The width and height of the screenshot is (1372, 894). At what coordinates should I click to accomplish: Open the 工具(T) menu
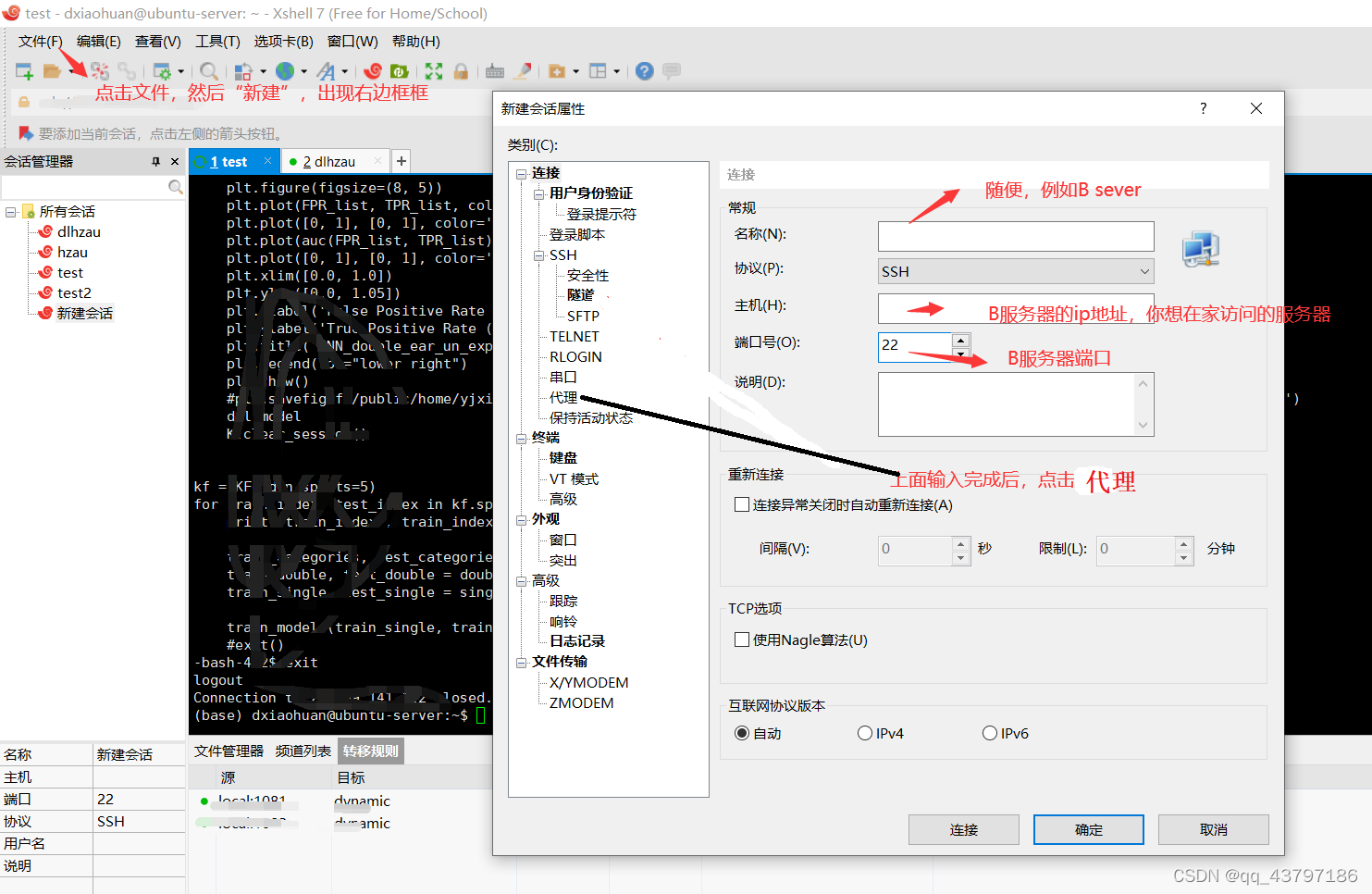pyautogui.click(x=217, y=42)
